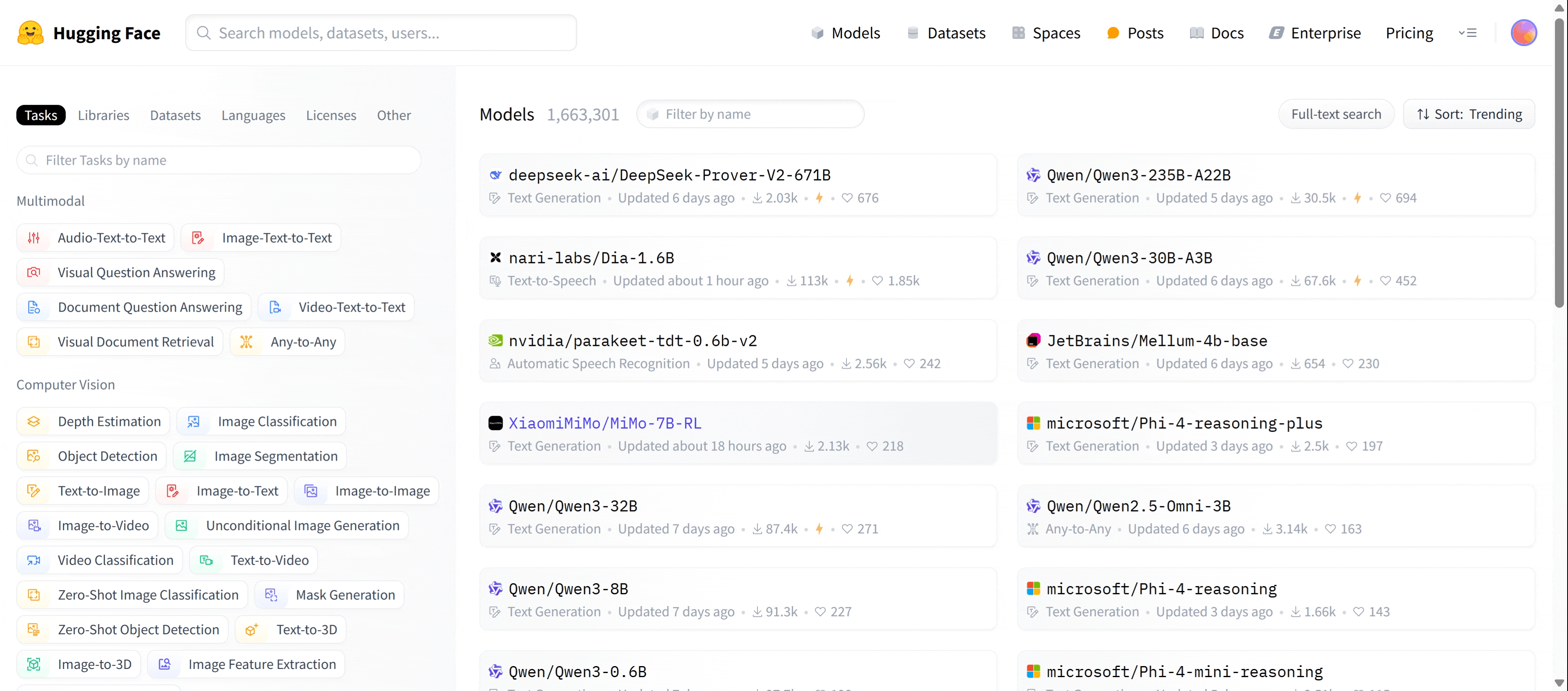
Task: Click the Image-Text-to-Text task icon
Action: coord(198,238)
